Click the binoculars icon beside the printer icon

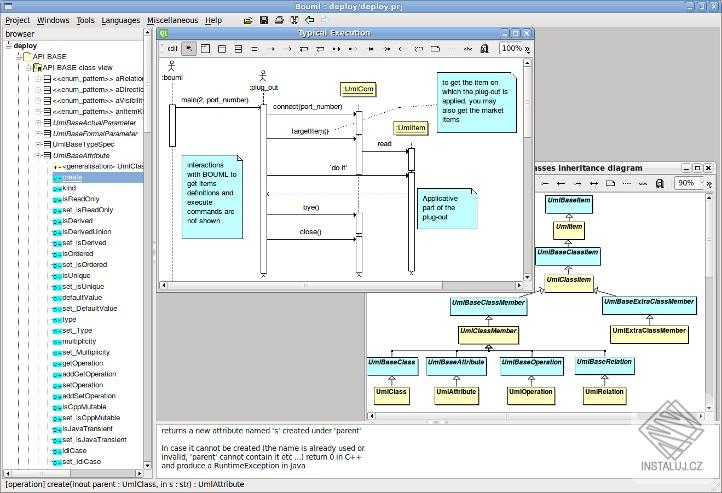295,20
